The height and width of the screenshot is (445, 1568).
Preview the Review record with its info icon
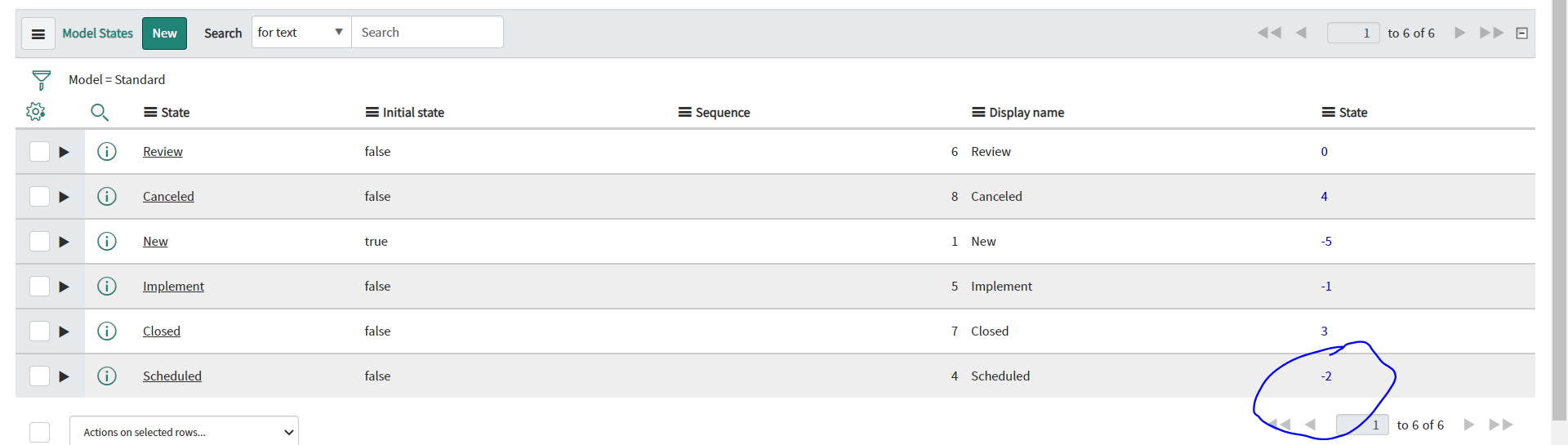(x=107, y=151)
